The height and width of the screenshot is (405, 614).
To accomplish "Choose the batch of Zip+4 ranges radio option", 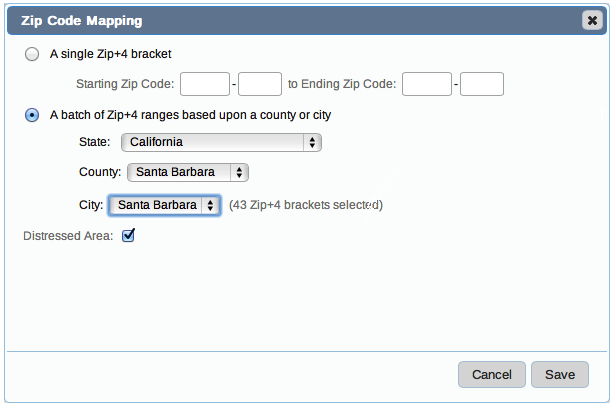I will pos(32,115).
